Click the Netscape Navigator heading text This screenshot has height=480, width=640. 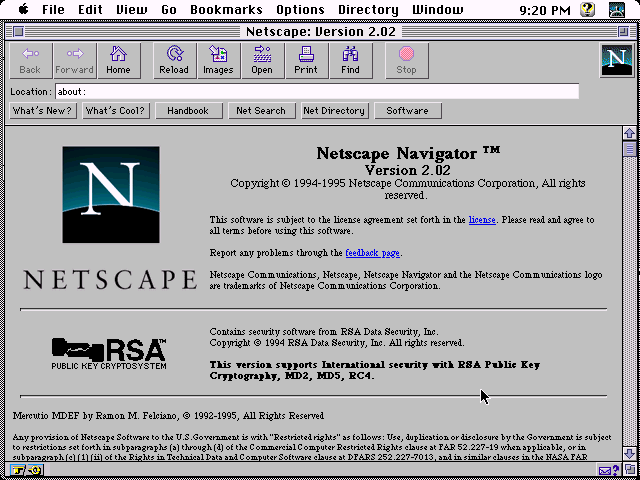click(x=408, y=153)
